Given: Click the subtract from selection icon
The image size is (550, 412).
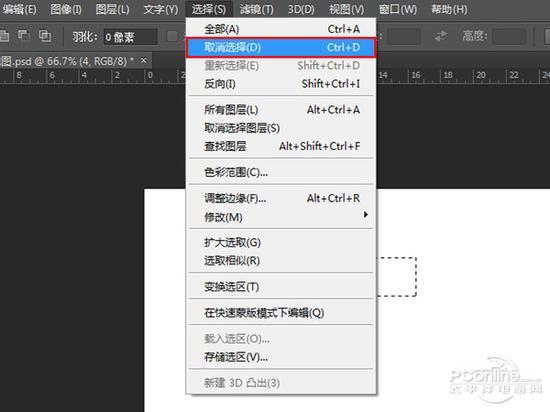Looking at the screenshot, I should (24, 35).
